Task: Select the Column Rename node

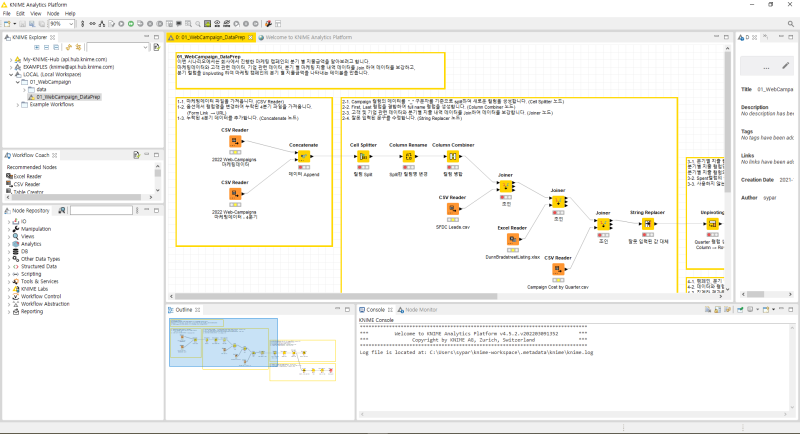Action: (408, 156)
